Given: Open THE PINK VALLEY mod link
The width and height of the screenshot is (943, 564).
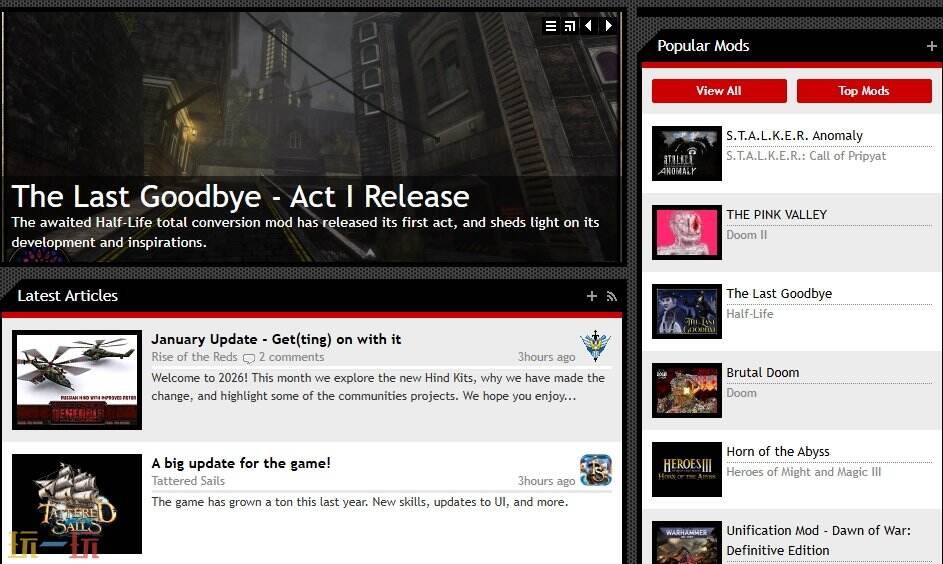Looking at the screenshot, I should (776, 215).
